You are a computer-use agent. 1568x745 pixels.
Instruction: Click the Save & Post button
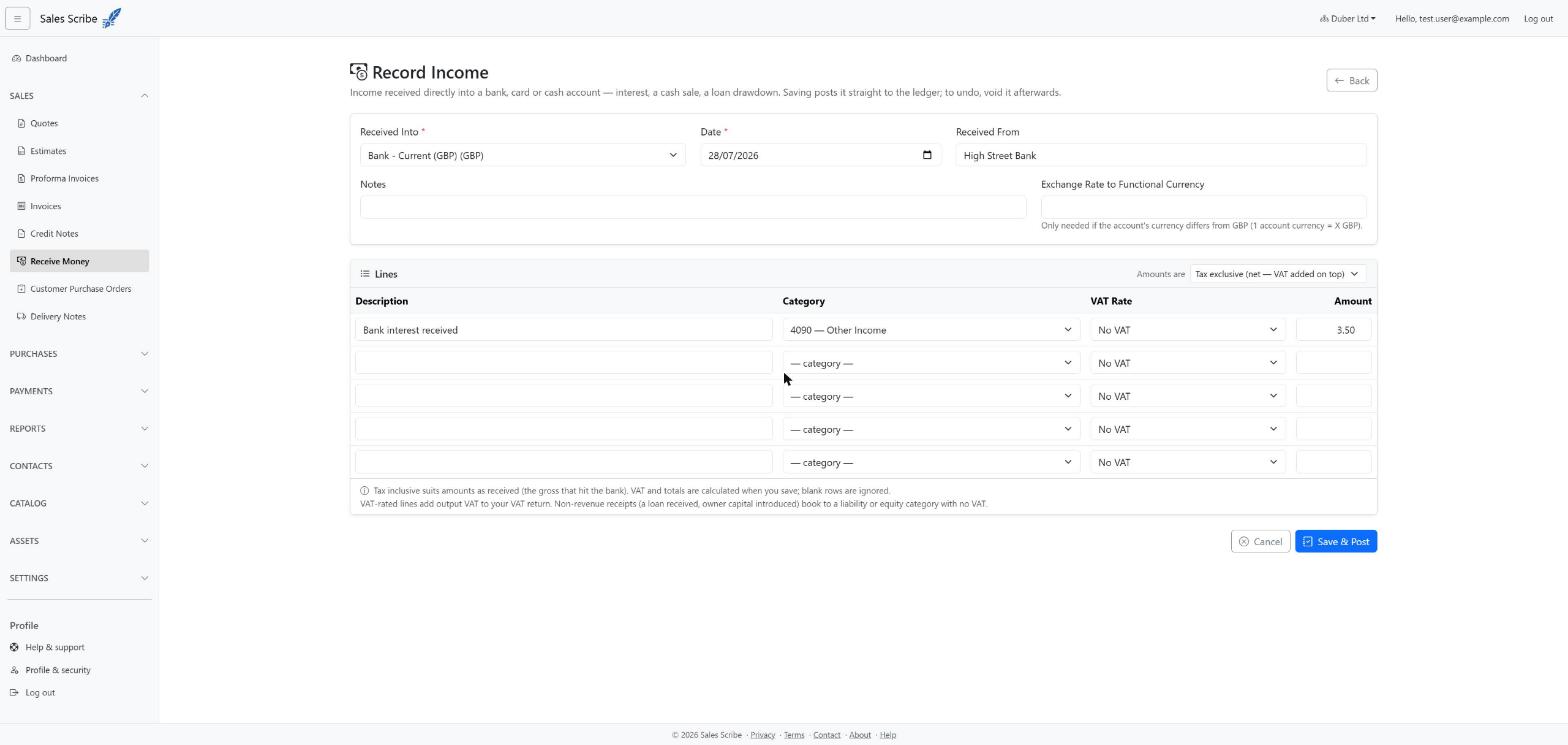coord(1335,541)
